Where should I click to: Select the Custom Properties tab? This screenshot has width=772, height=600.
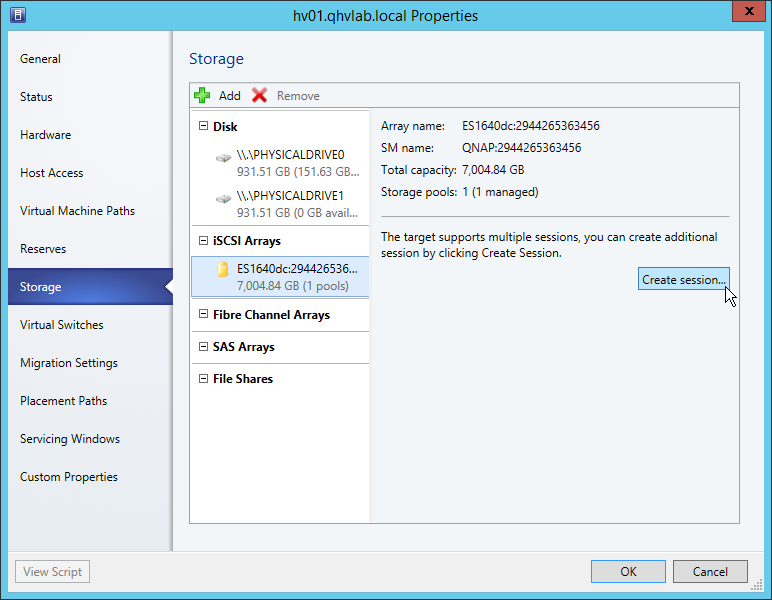tap(69, 477)
